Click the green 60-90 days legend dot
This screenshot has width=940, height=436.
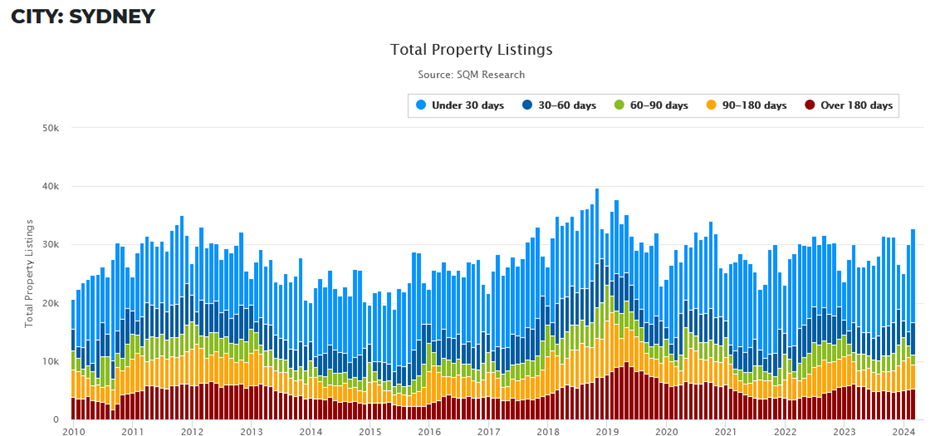coord(620,105)
